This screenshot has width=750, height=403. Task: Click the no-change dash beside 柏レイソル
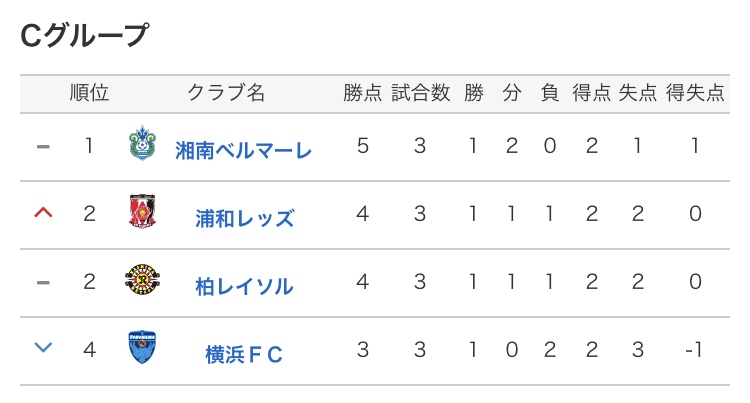42,282
